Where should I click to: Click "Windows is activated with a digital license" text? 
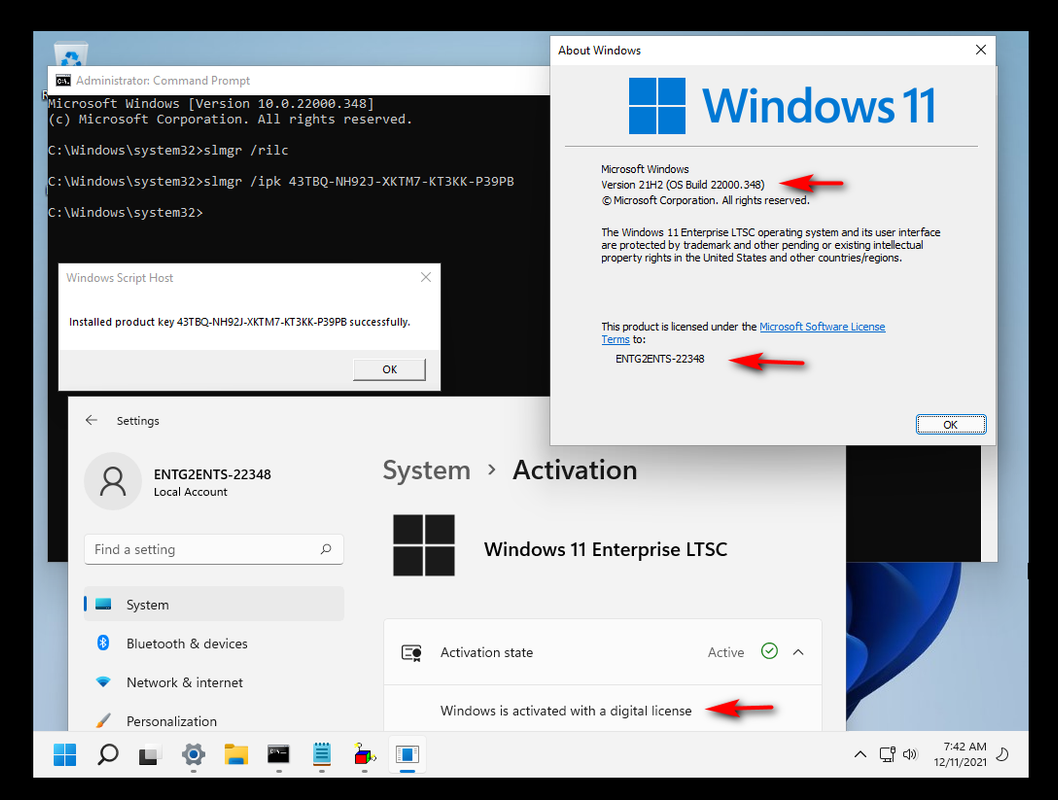coord(566,710)
